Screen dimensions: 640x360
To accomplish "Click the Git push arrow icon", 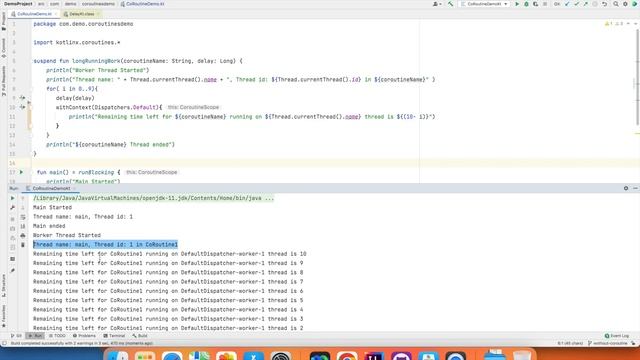I will coord(586,4).
